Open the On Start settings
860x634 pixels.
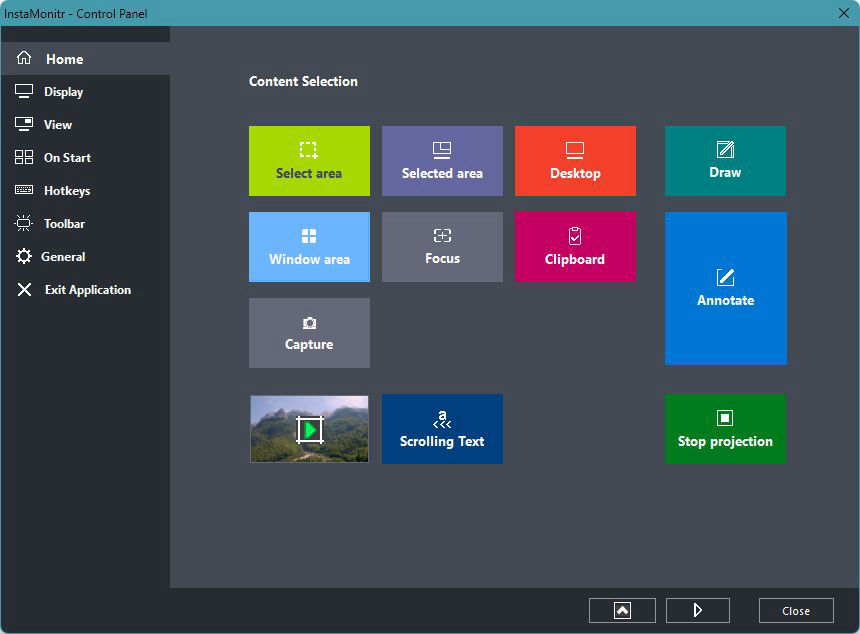(x=85, y=157)
